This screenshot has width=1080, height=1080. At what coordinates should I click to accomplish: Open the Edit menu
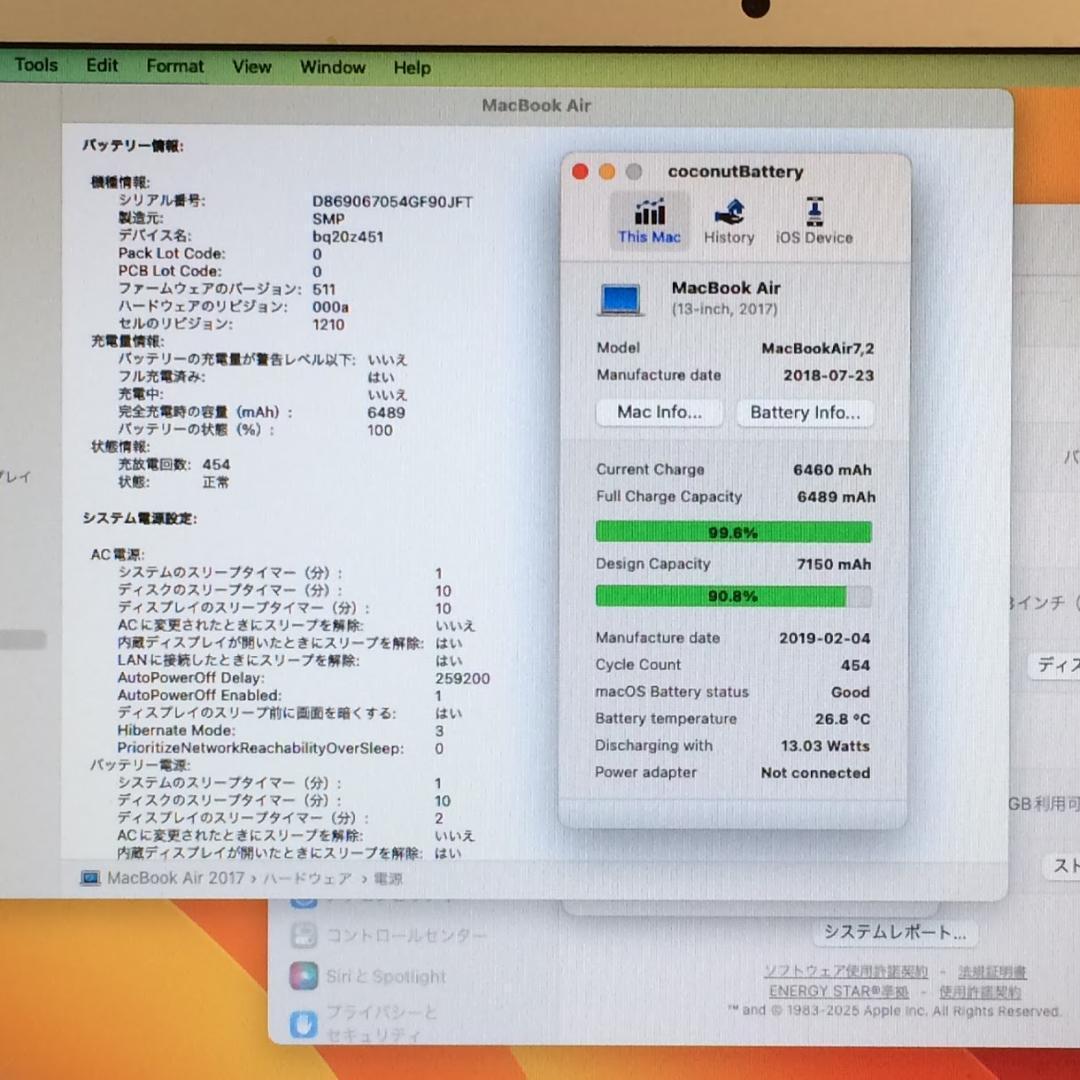click(x=102, y=65)
